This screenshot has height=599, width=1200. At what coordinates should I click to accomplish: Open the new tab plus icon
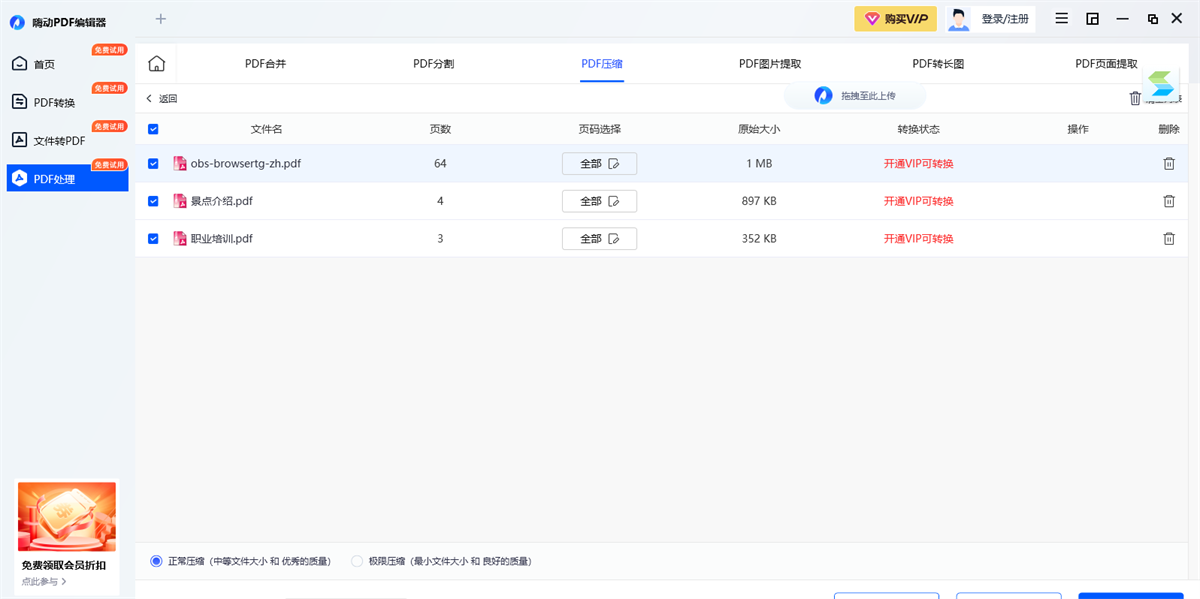[x=161, y=19]
